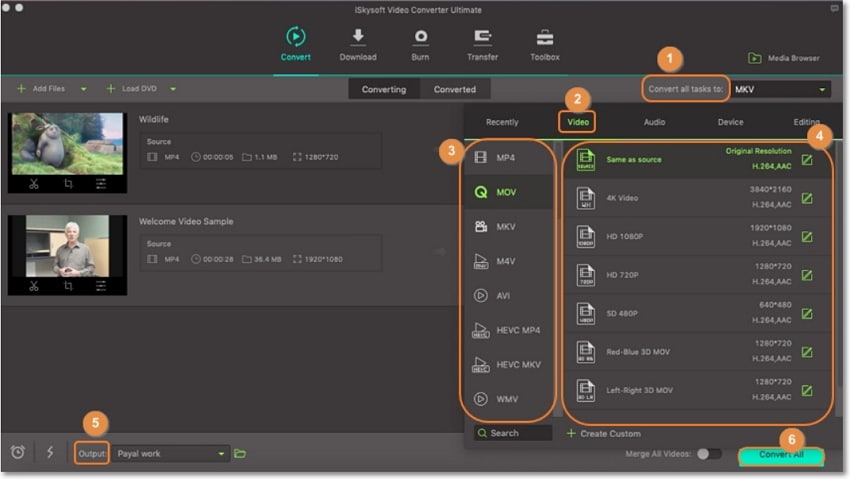The image size is (850, 479).
Task: Click the format Search field
Action: pyautogui.click(x=513, y=433)
